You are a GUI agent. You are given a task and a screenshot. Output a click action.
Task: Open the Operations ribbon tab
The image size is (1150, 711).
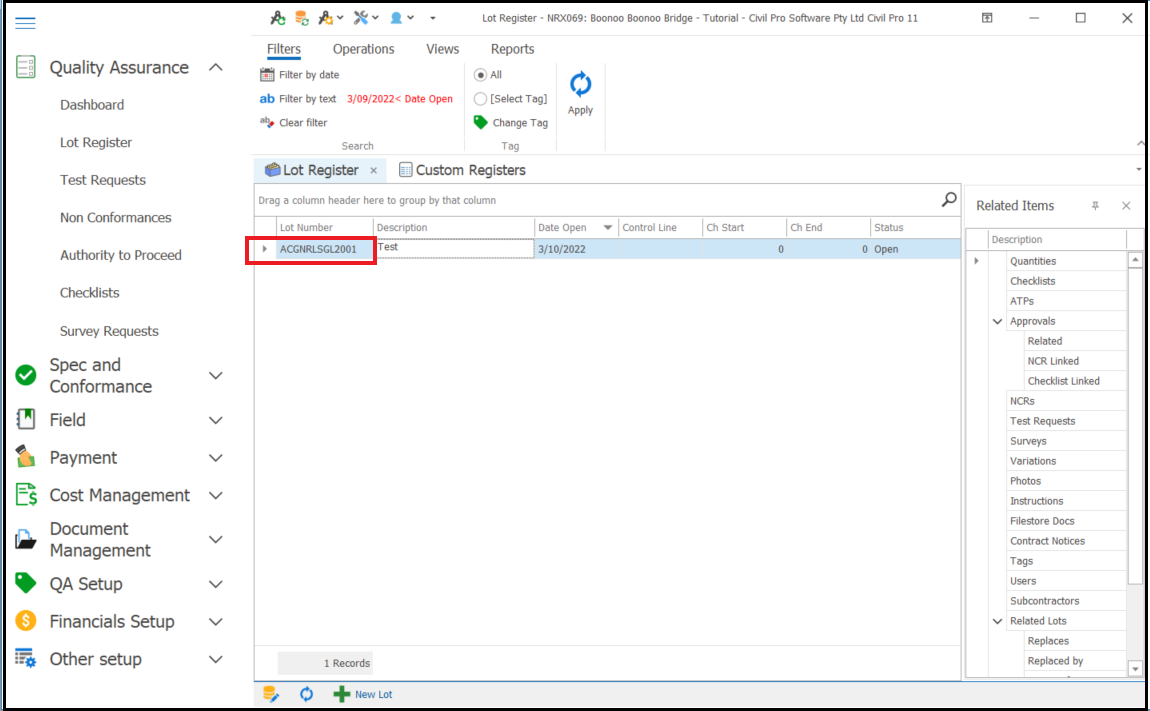tap(363, 49)
